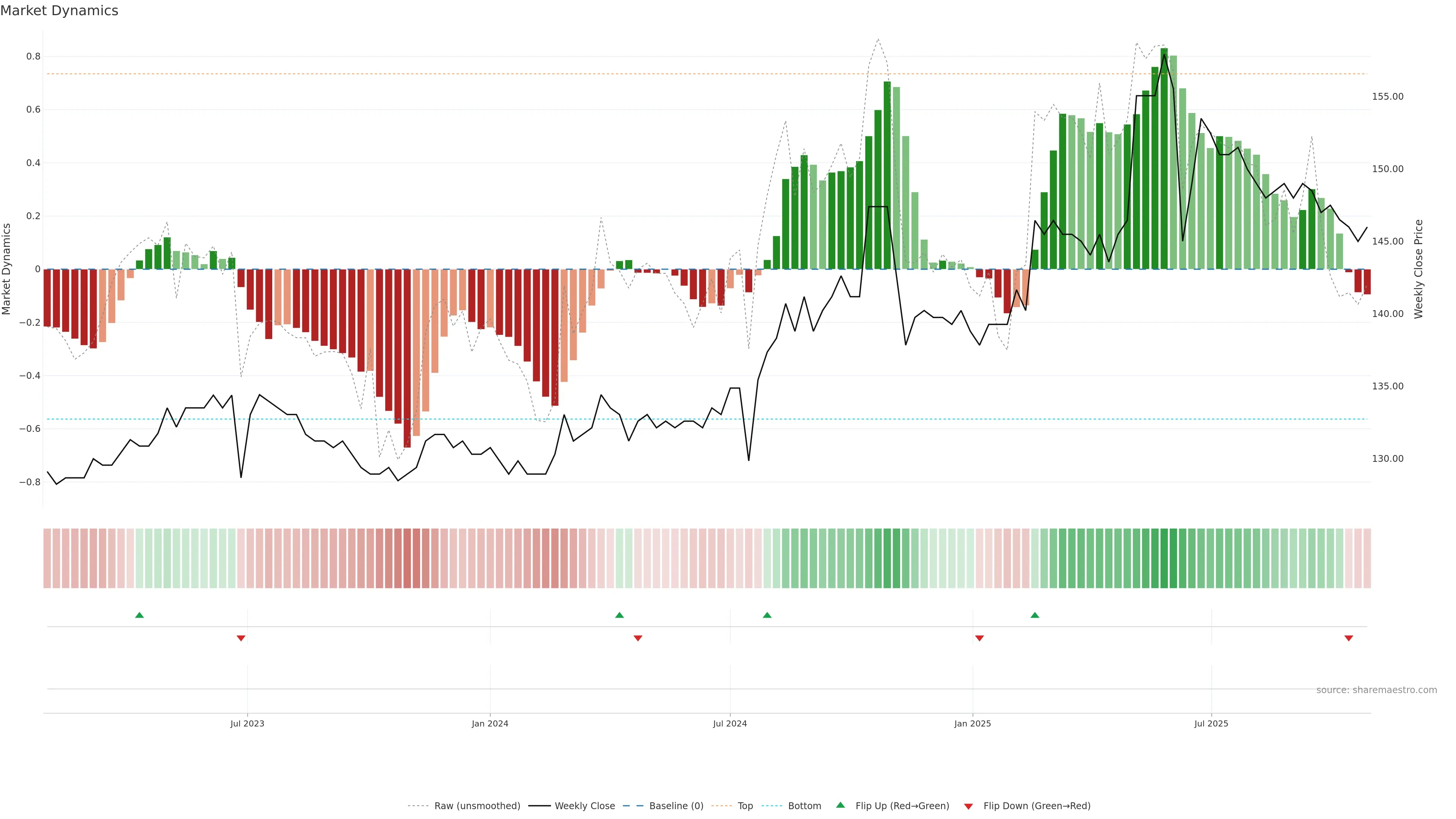This screenshot has width=1456, height=819.
Task: Toggle the Weekly Close legend entry
Action: (x=584, y=806)
